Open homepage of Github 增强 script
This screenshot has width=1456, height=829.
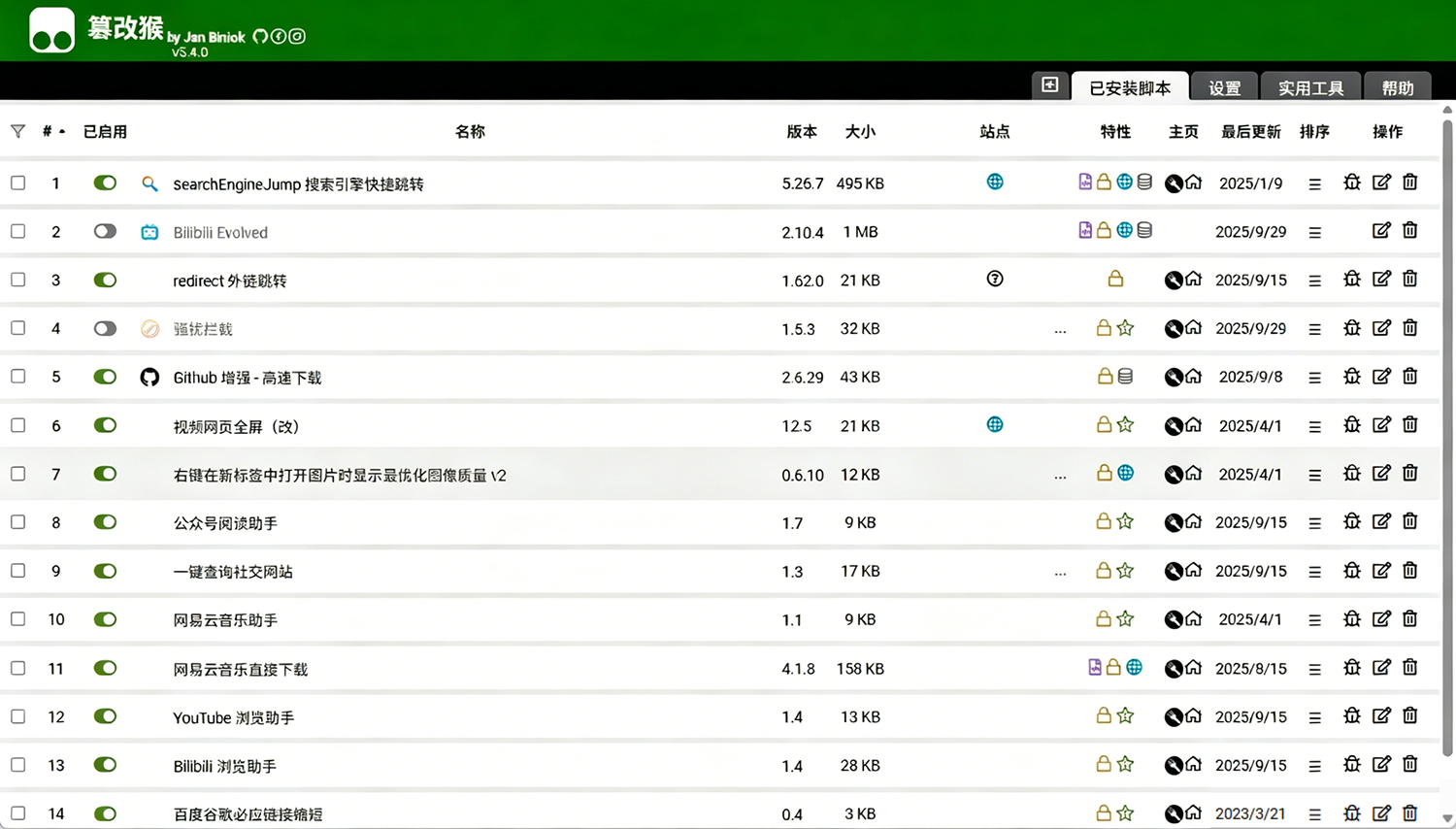point(1194,377)
